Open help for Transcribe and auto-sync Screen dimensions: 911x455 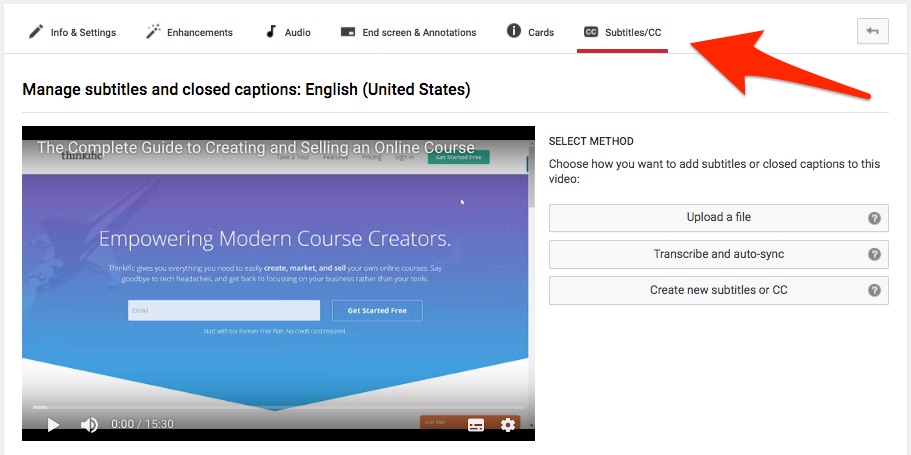[x=874, y=255]
